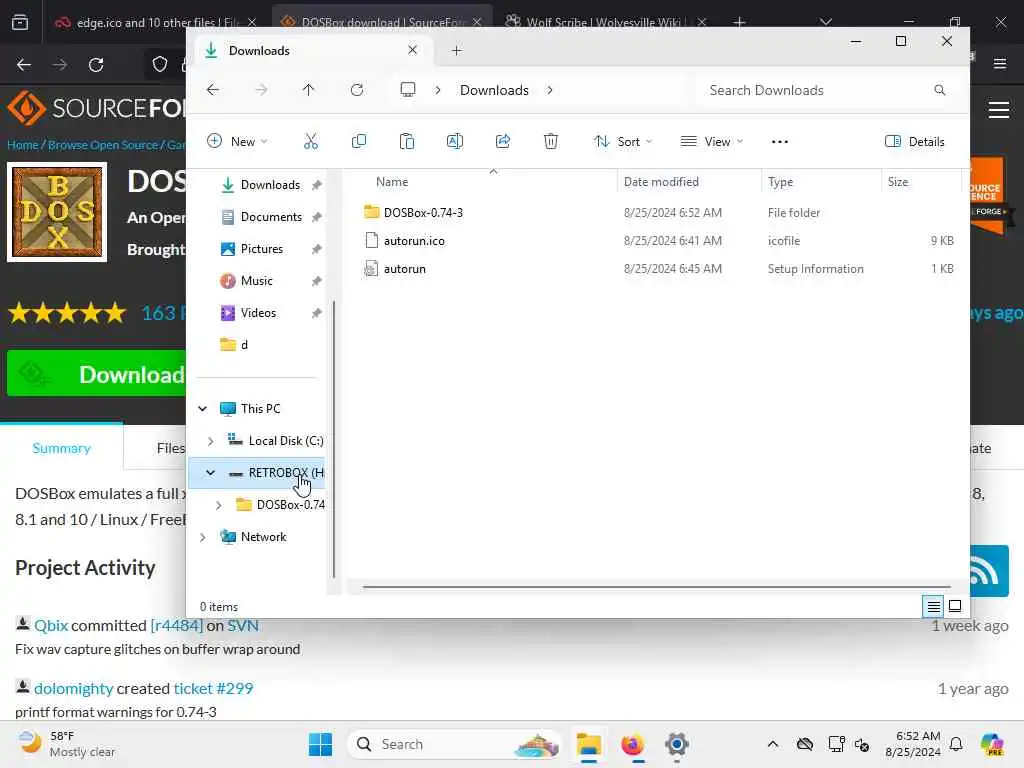Open the Summary tab on SourceForge
The image size is (1024, 768).
(x=61, y=448)
